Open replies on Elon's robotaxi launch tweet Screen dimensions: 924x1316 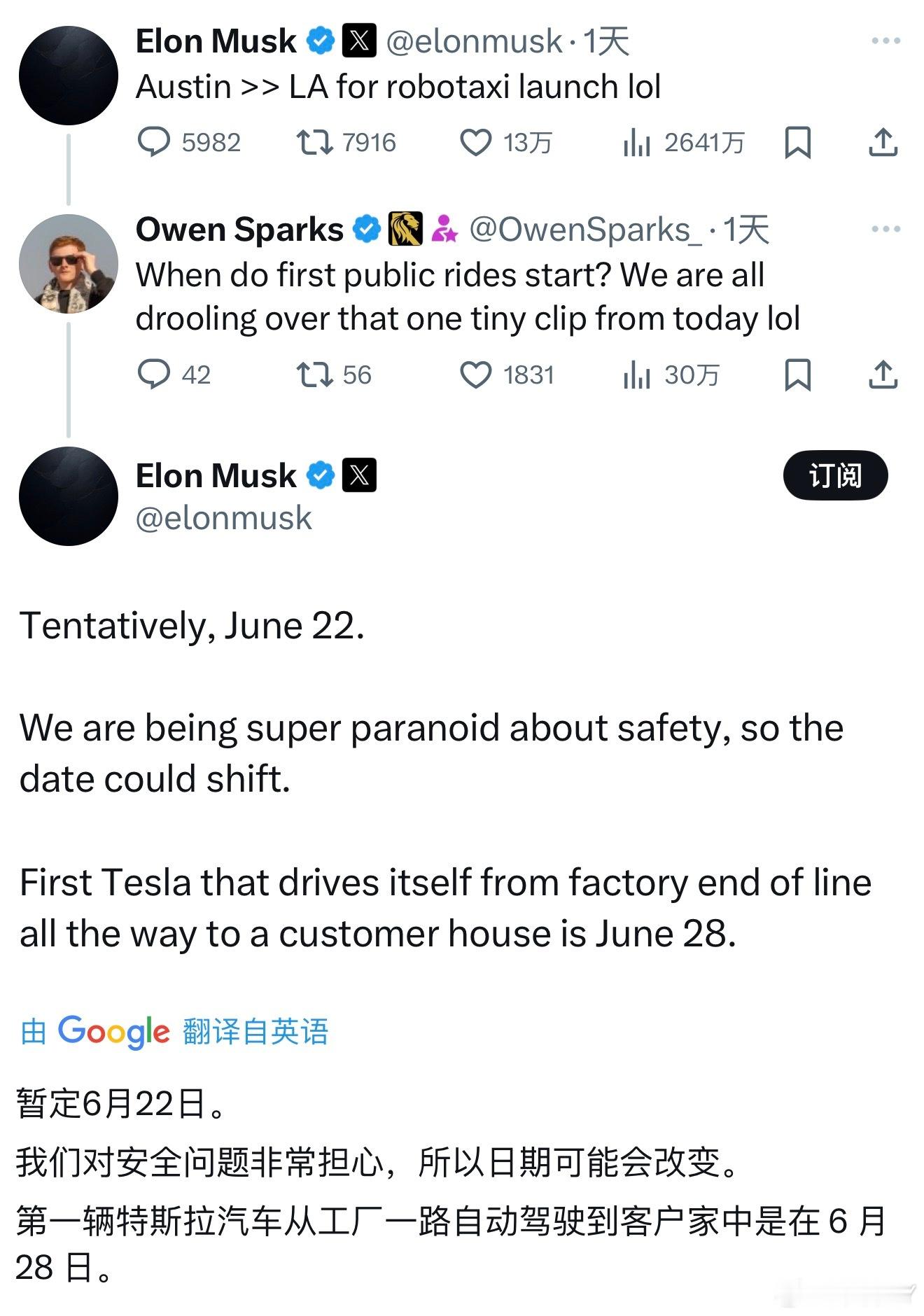click(x=188, y=143)
